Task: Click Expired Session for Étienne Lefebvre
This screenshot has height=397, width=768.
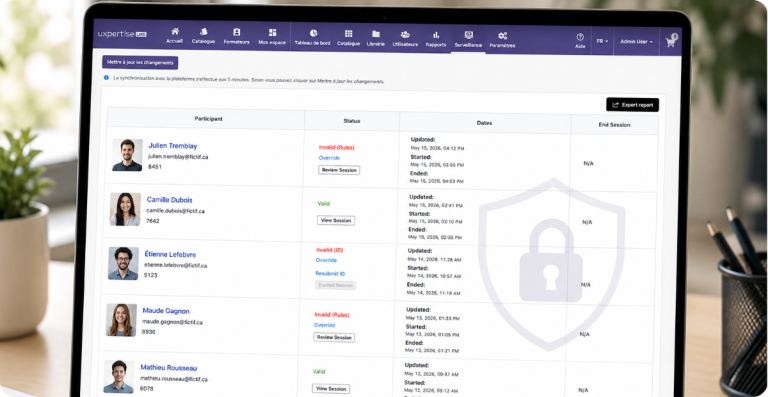Action: 336,285
